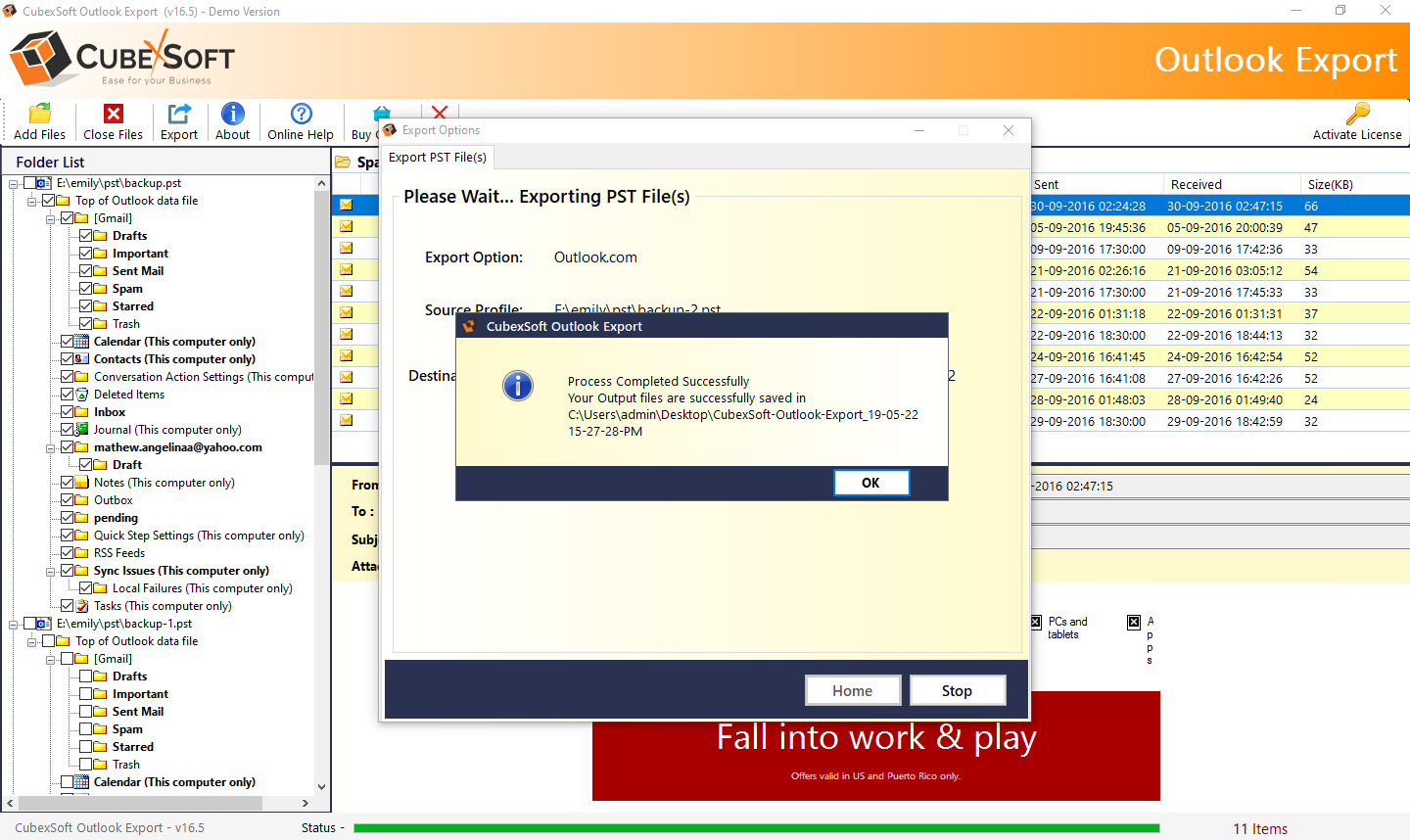
Task: Uncheck the Notes (This computer only) checkbox
Action: coord(68,483)
